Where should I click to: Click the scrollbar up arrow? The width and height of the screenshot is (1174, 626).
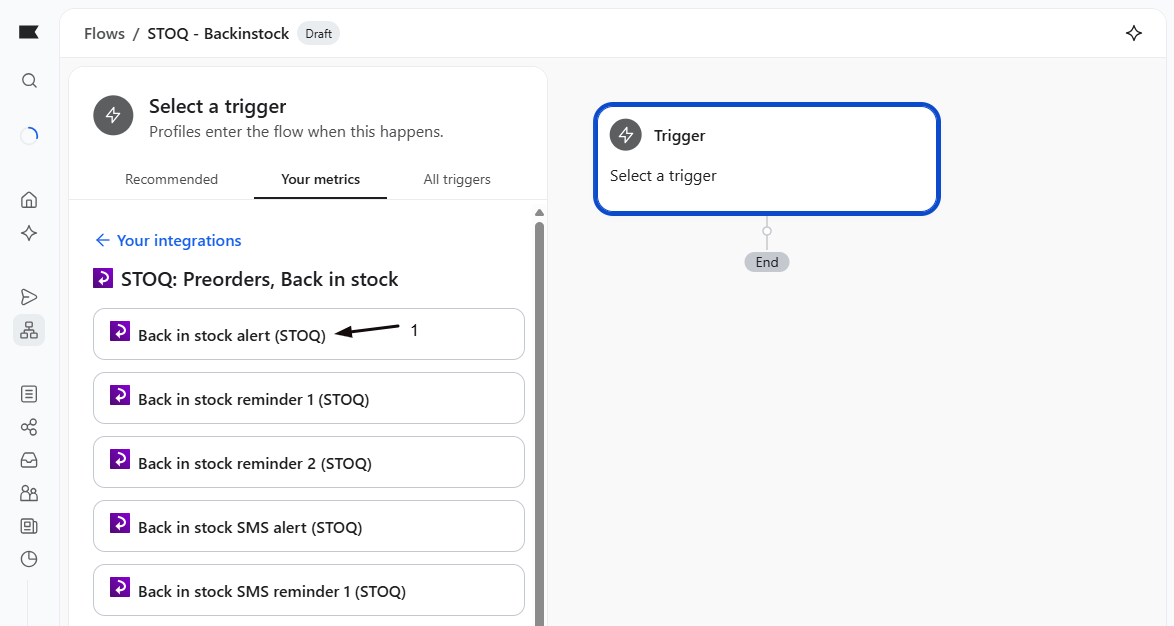[539, 213]
